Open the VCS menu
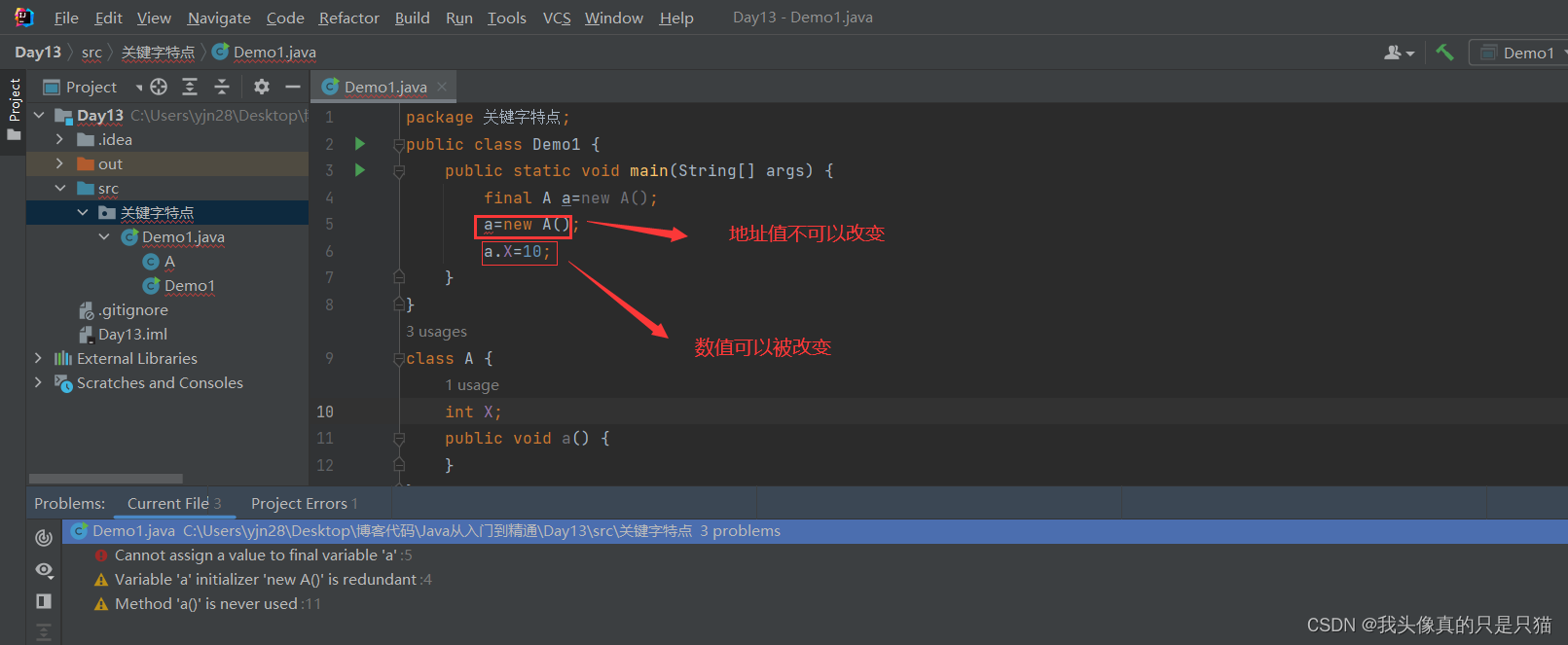 coord(557,18)
